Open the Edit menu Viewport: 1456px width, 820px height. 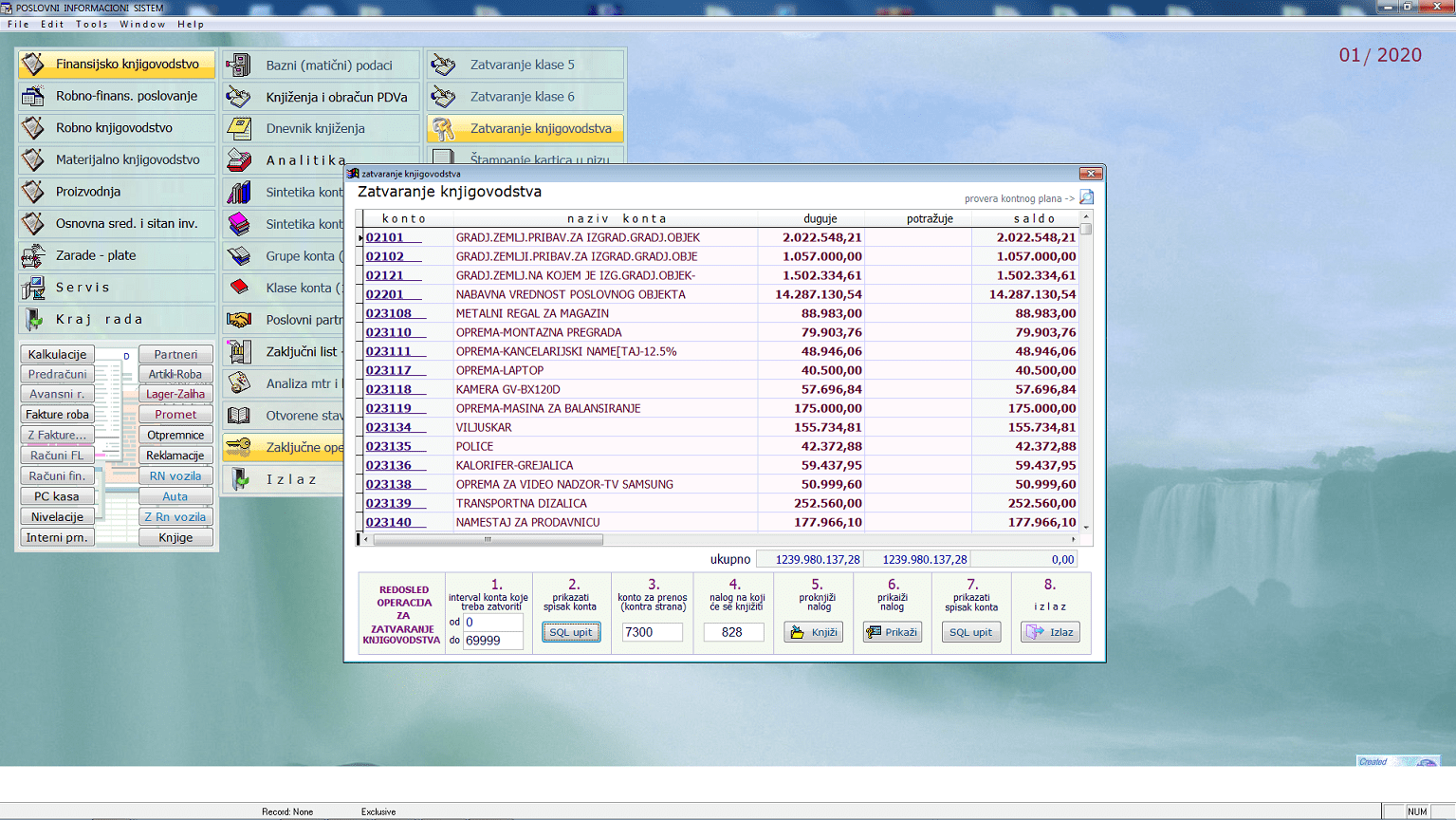click(52, 24)
